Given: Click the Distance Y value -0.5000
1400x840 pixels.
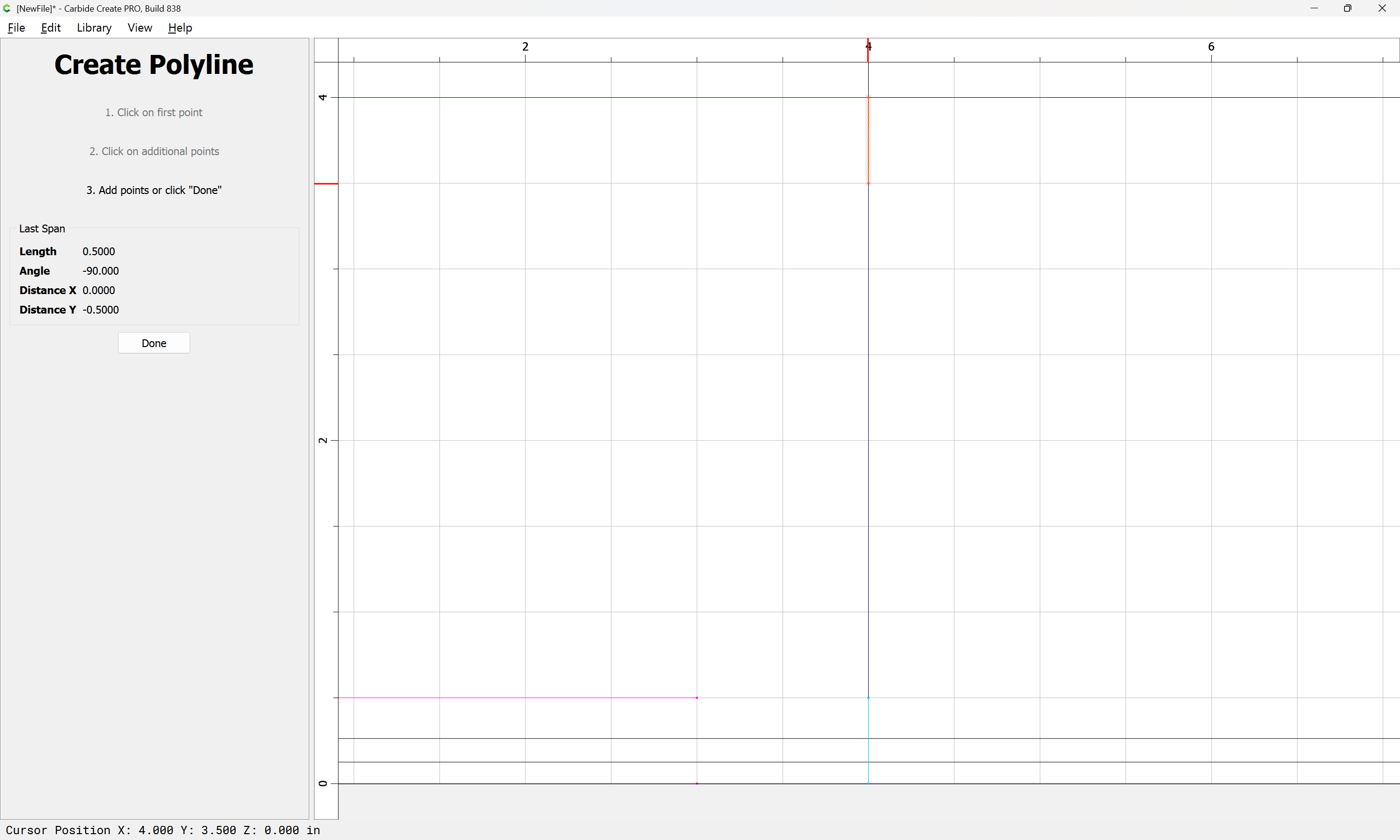Looking at the screenshot, I should pyautogui.click(x=101, y=310).
